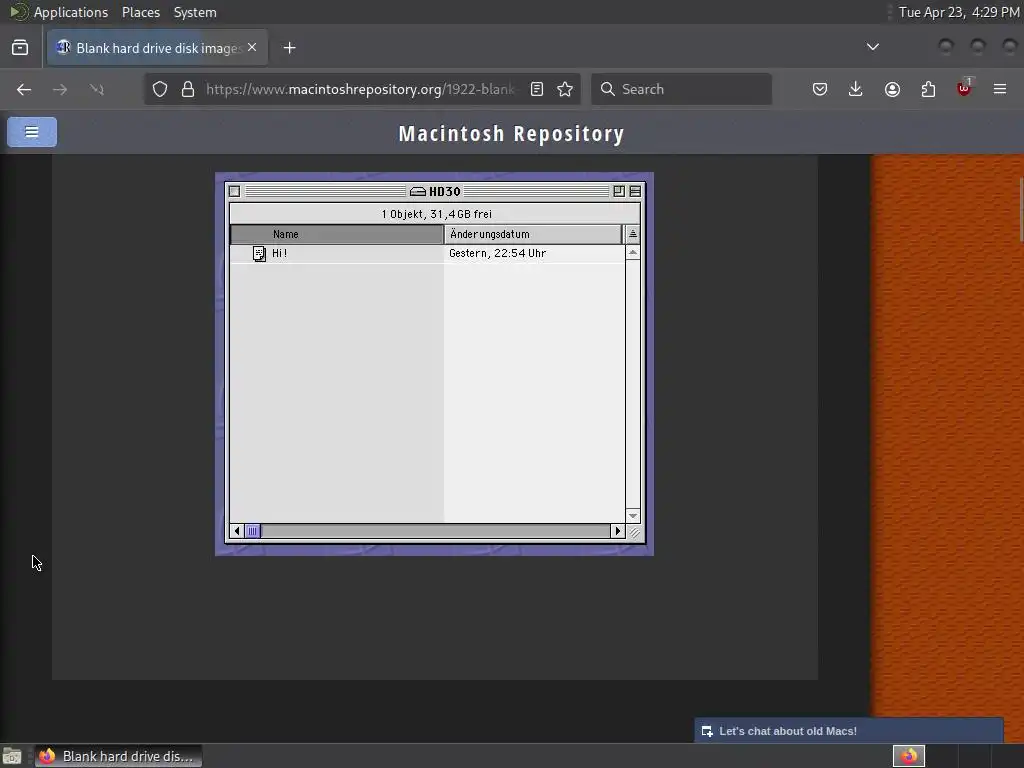Image resolution: width=1024 pixels, height=768 pixels.
Task: Click the horizontal scroll left arrow
Action: [237, 531]
